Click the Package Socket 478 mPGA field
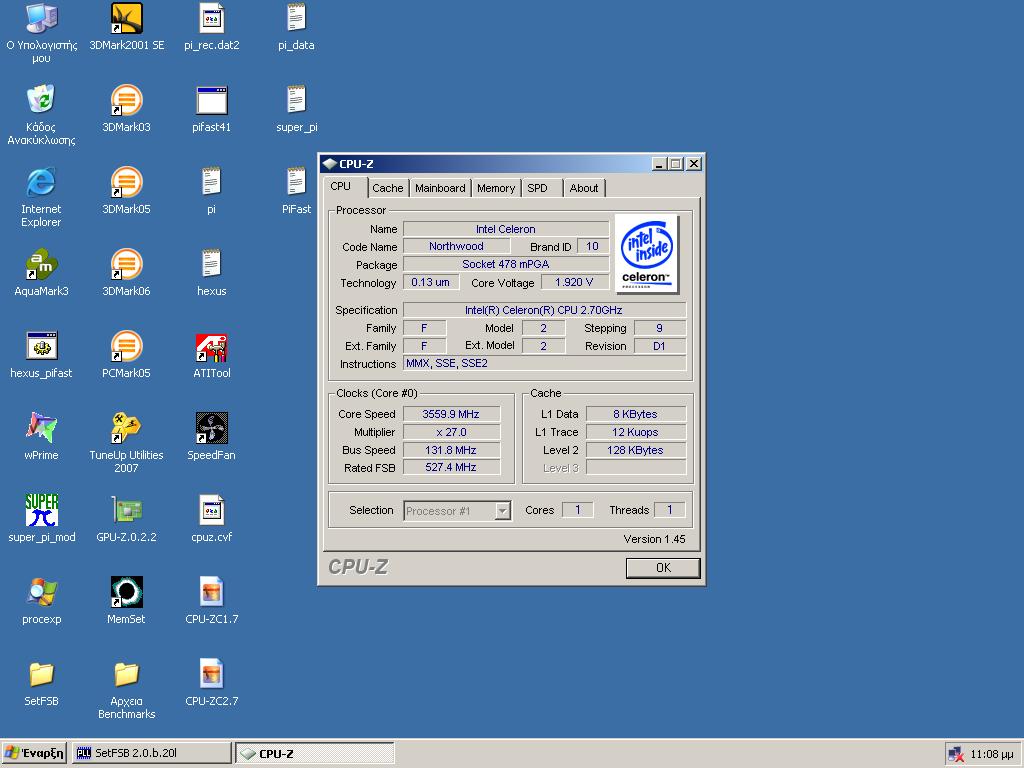 point(506,264)
